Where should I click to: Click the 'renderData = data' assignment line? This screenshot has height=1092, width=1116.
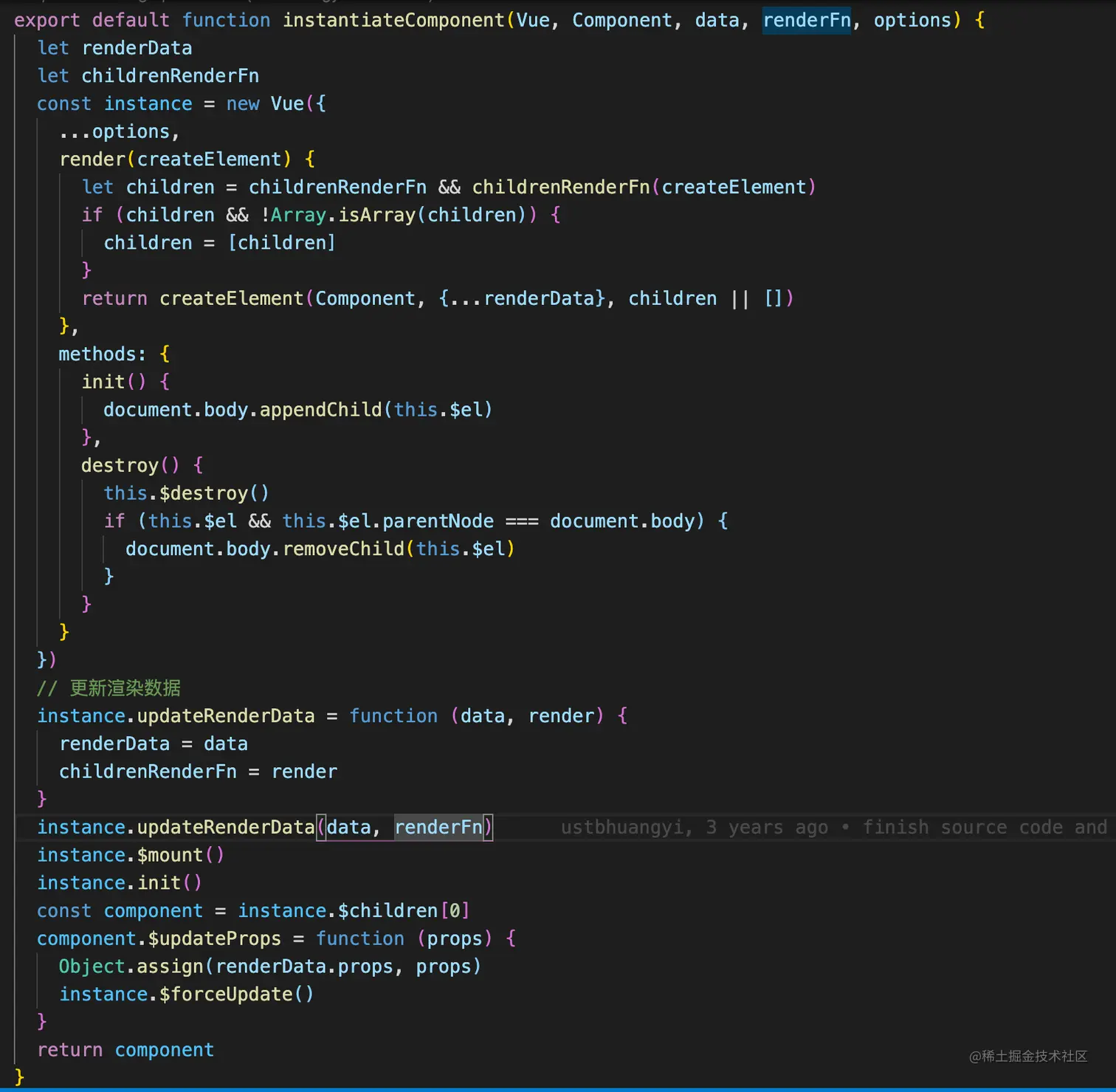pos(154,744)
